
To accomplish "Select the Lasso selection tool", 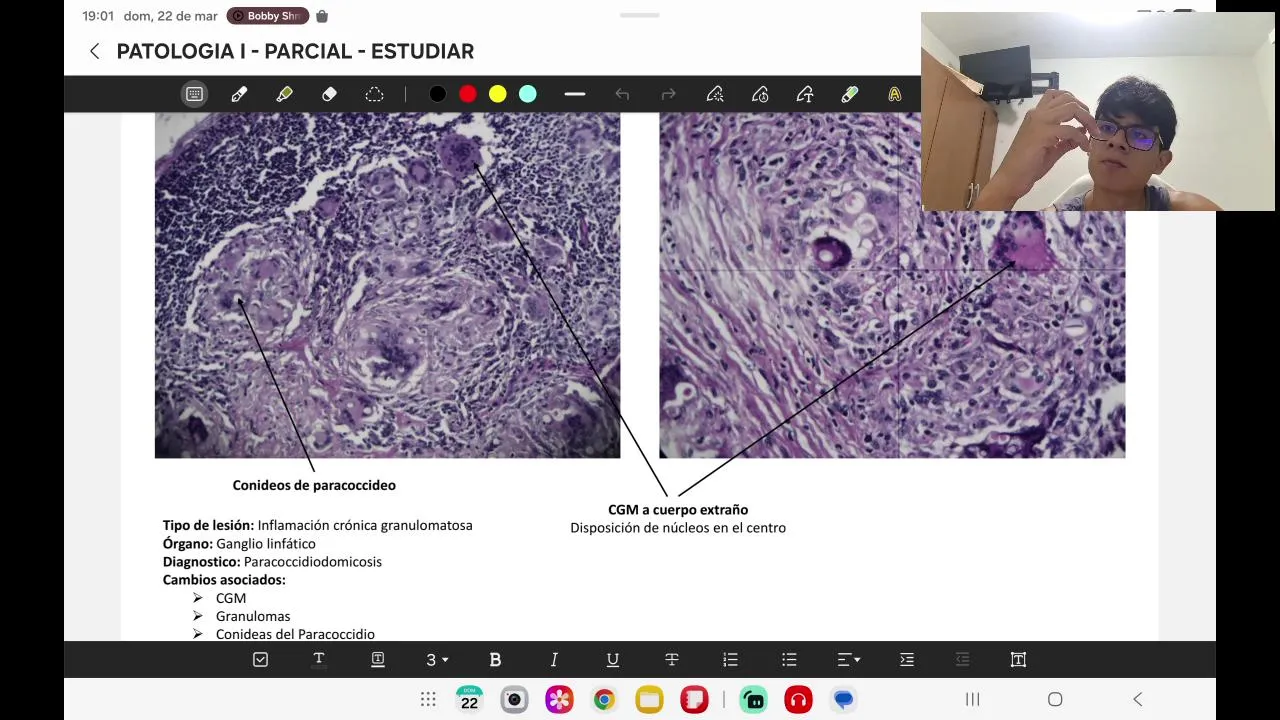I will pos(374,94).
